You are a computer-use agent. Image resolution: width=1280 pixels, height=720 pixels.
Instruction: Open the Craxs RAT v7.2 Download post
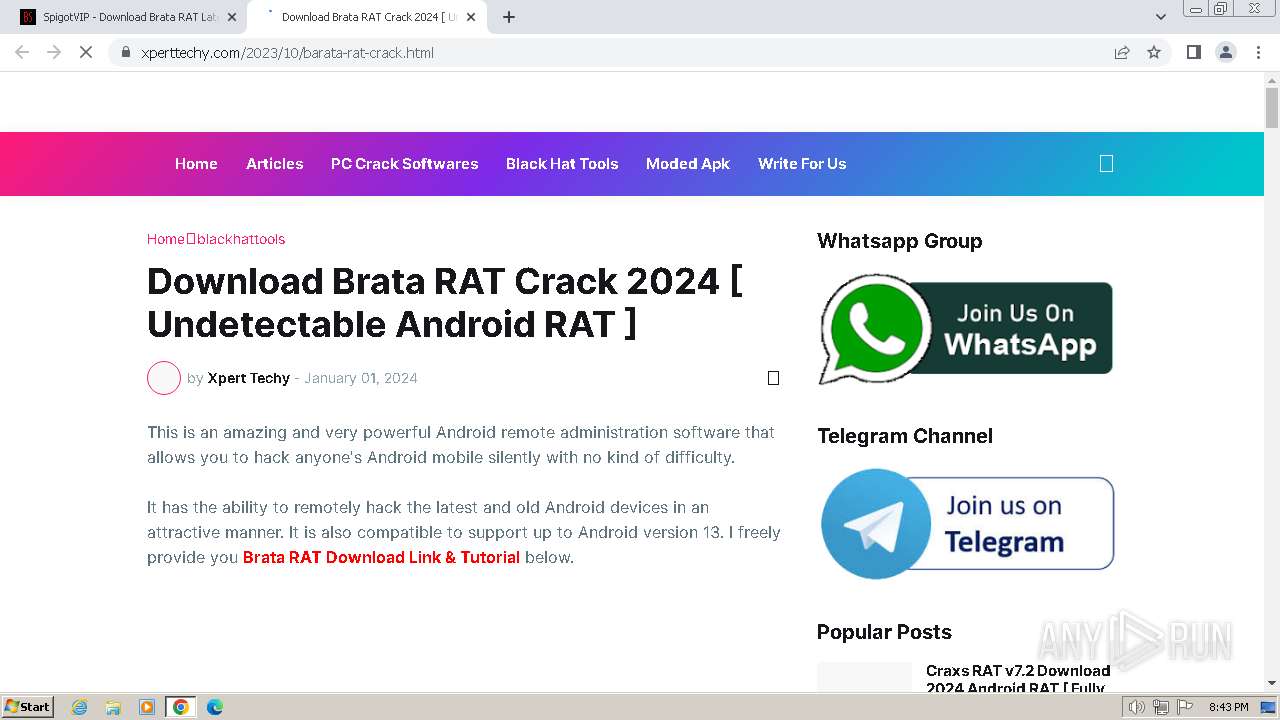tap(1018, 679)
